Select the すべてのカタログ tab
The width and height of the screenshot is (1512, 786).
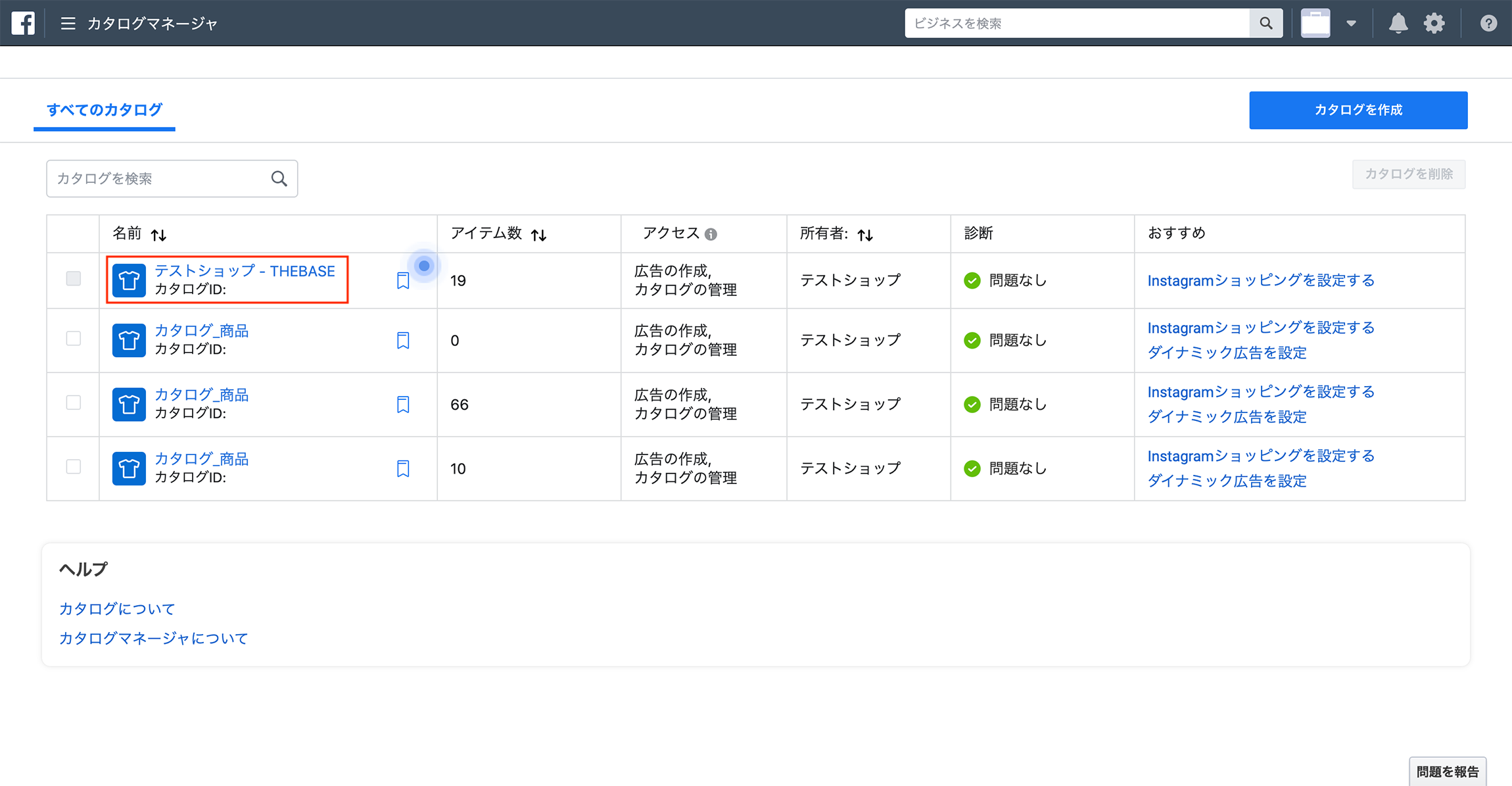click(105, 110)
